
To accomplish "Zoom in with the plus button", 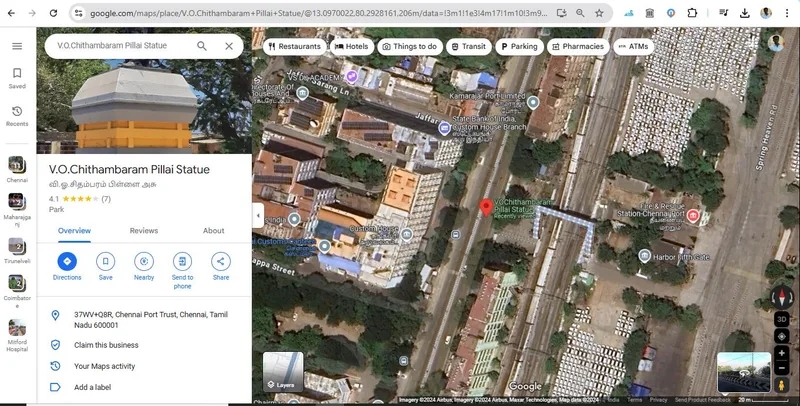I will tap(781, 353).
